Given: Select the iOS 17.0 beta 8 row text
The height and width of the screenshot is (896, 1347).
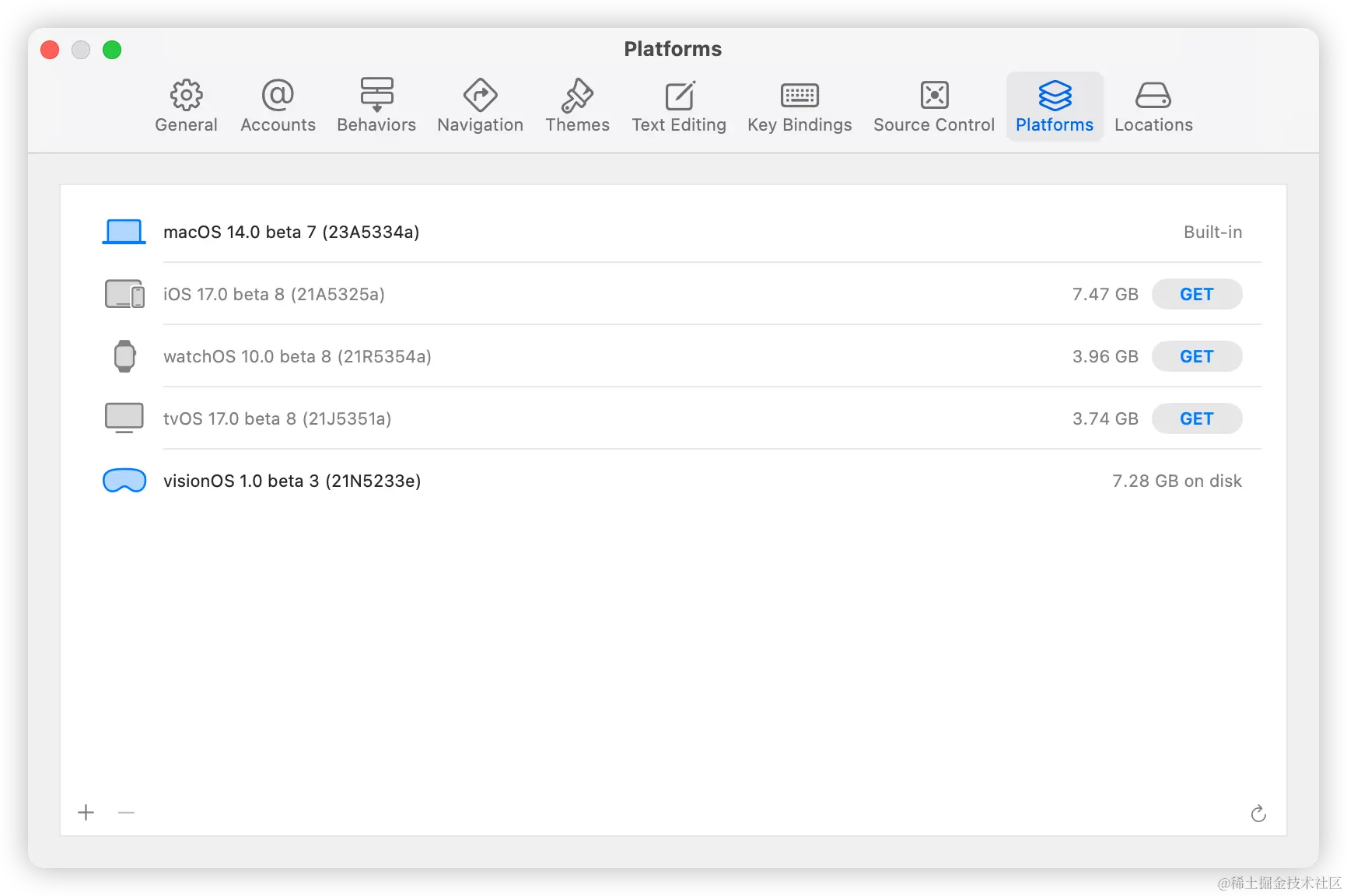Looking at the screenshot, I should 274,295.
